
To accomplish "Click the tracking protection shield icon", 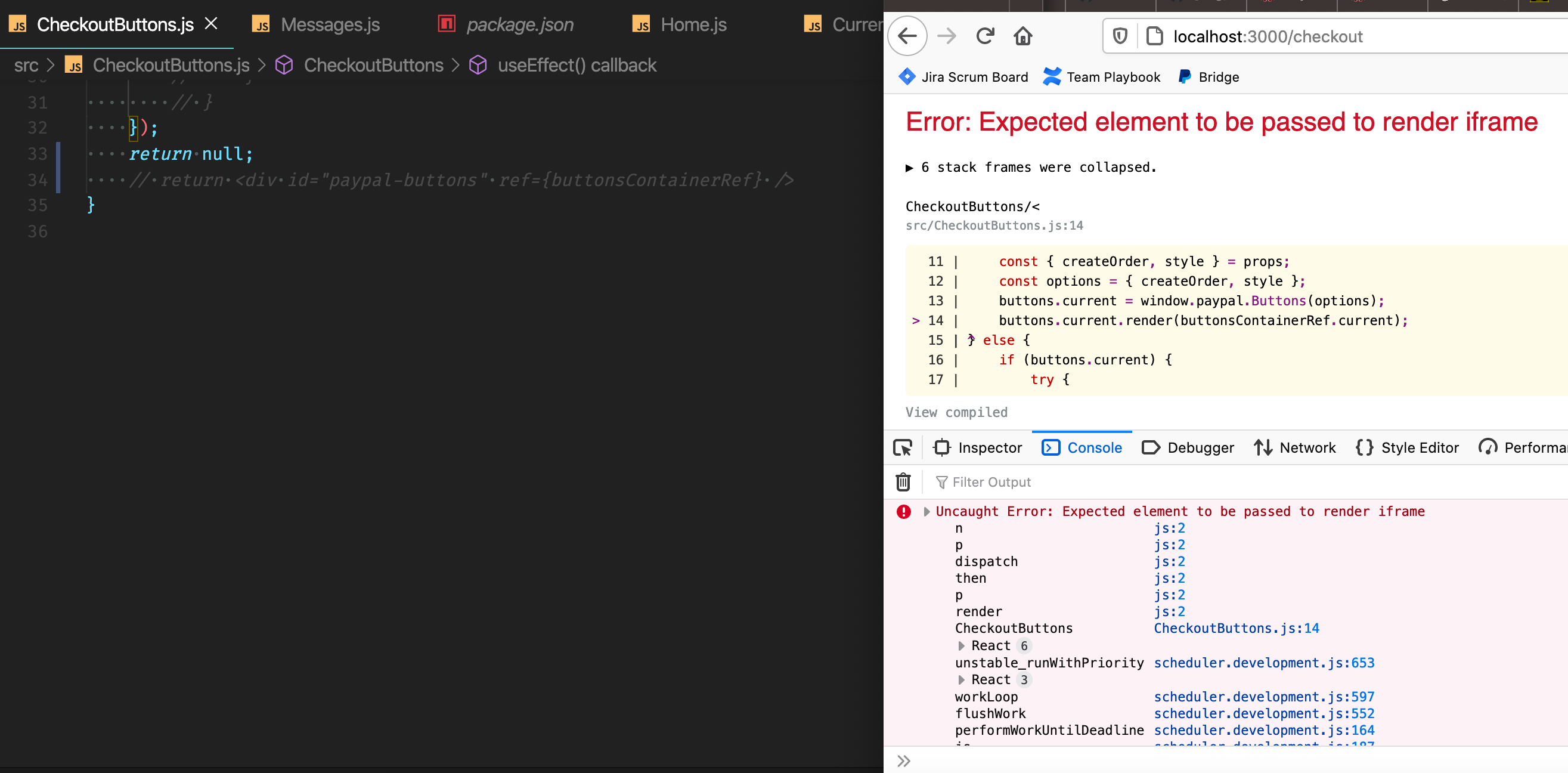I will (1120, 36).
